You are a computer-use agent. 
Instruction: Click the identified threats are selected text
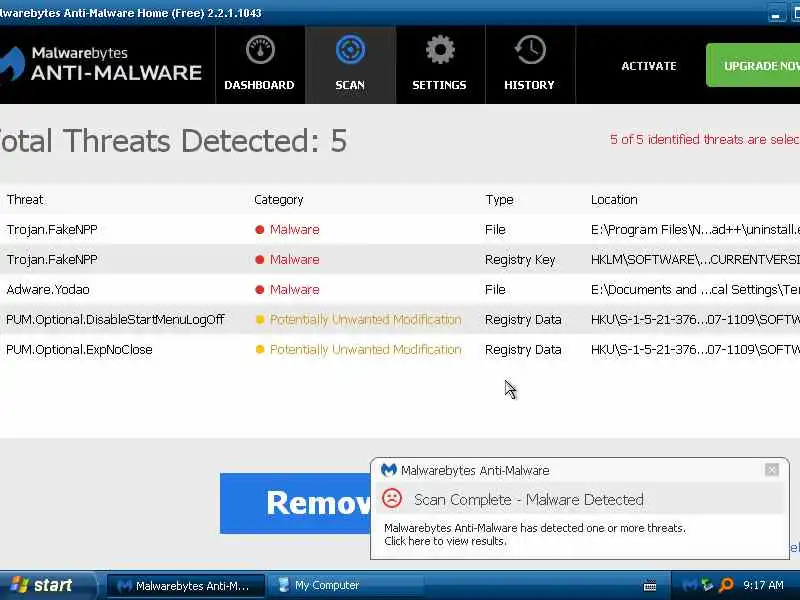point(705,139)
